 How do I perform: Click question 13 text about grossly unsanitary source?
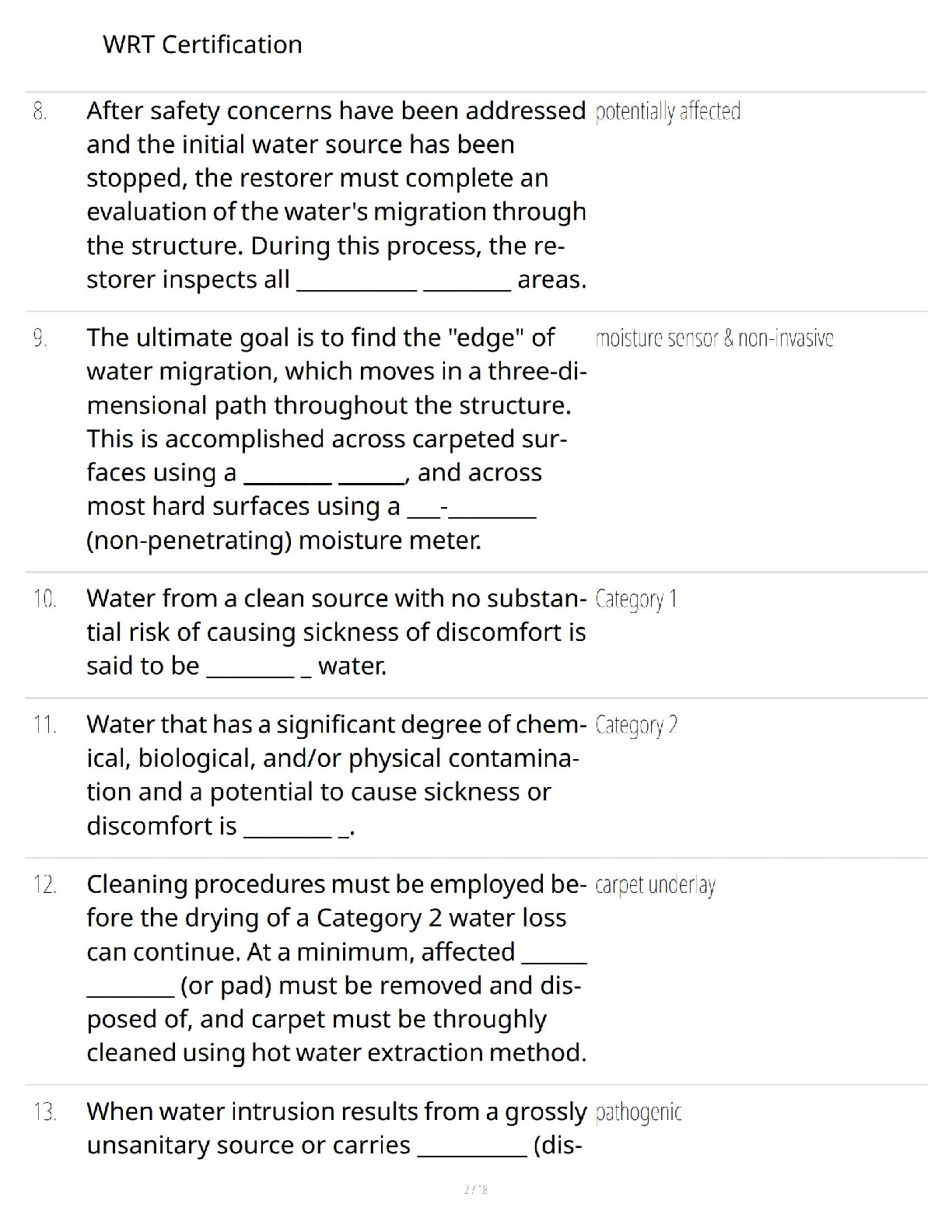coord(336,1128)
